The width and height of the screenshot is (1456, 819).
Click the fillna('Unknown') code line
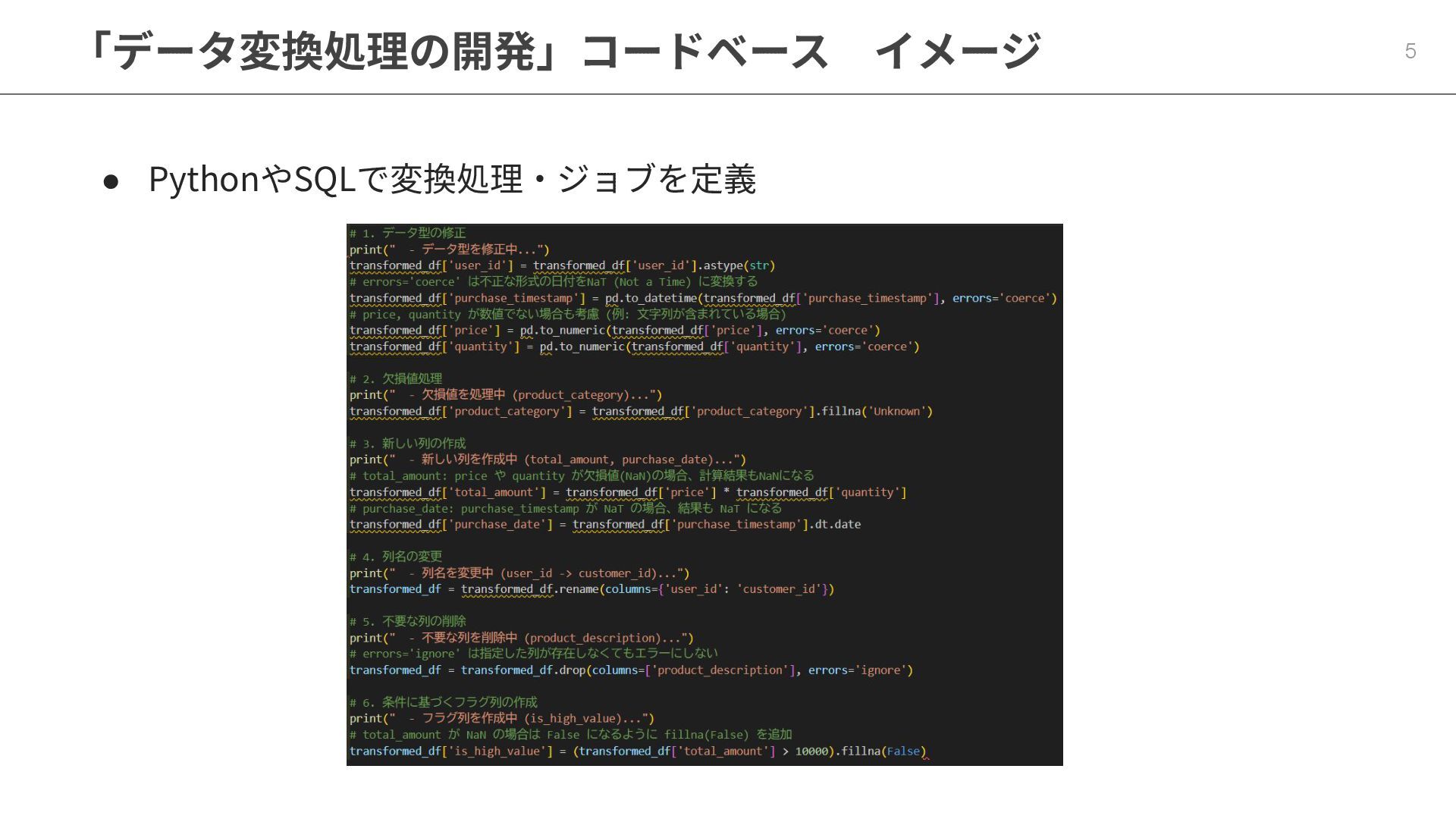pos(641,411)
